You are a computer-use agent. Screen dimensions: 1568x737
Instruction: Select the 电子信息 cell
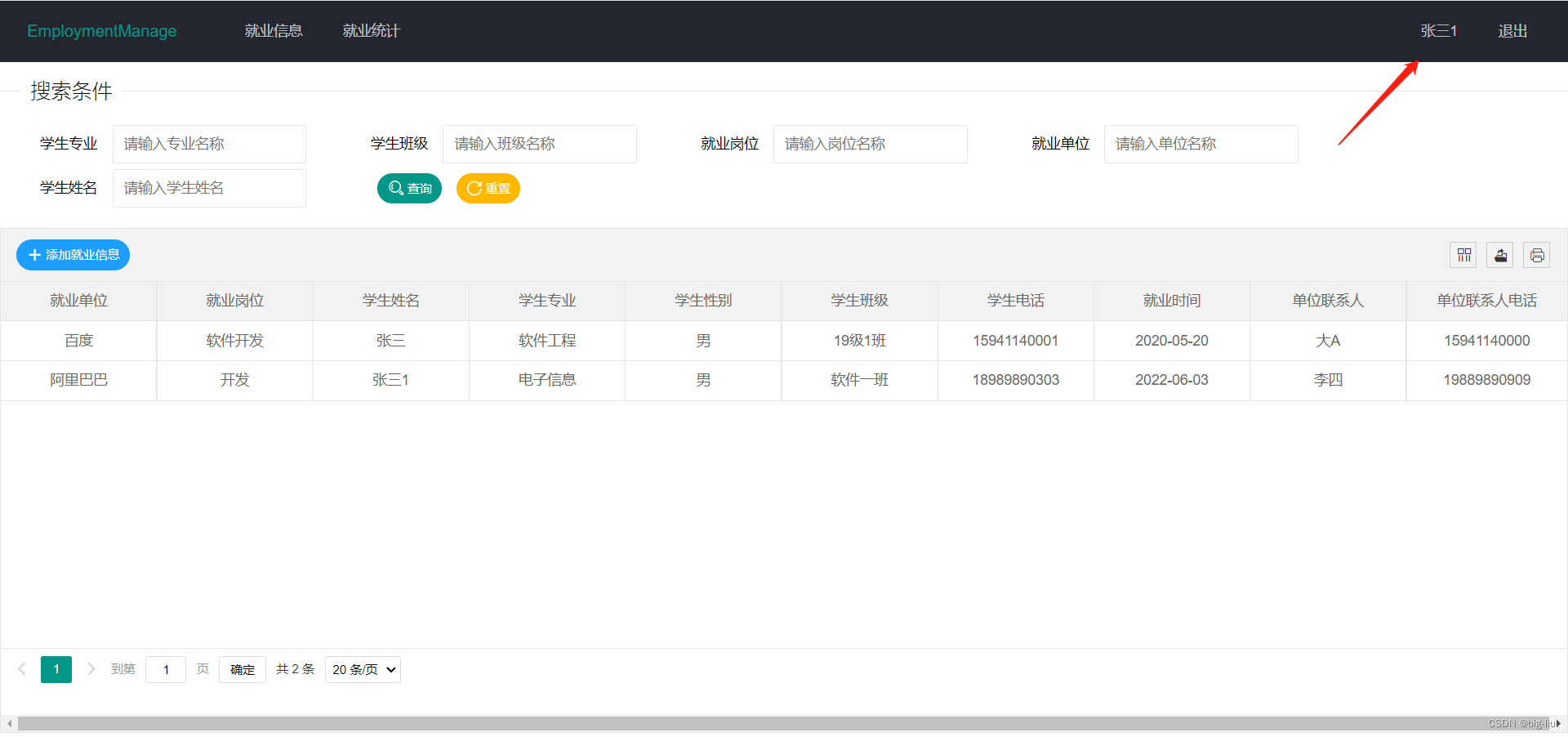[x=547, y=380]
